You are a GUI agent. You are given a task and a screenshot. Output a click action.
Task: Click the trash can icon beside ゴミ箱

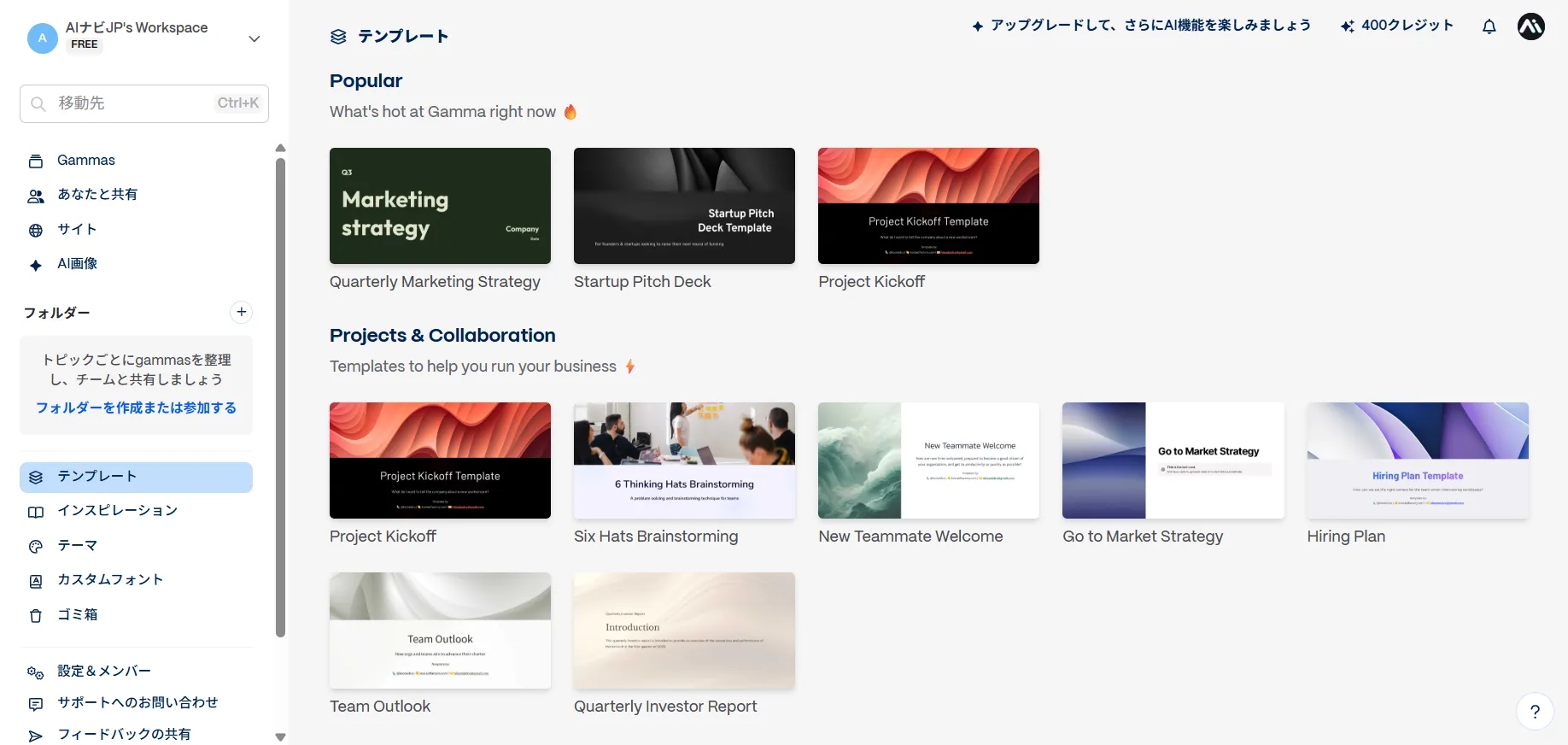pyautogui.click(x=36, y=616)
